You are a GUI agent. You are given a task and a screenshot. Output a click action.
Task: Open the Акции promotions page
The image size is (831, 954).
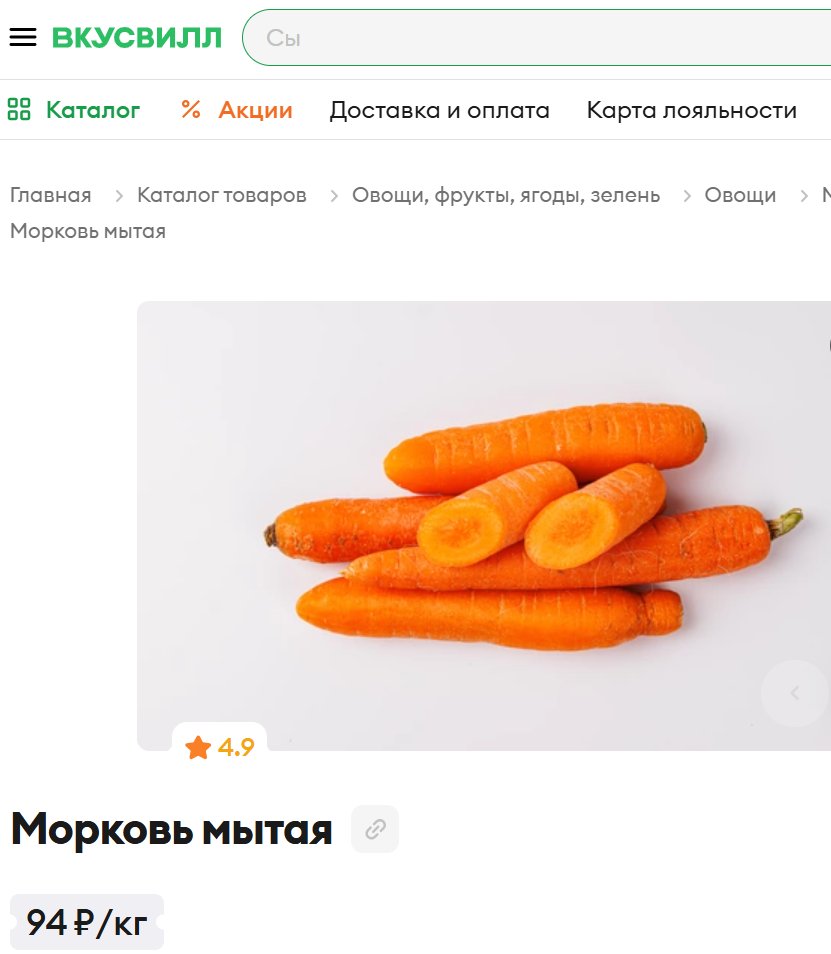coord(256,110)
